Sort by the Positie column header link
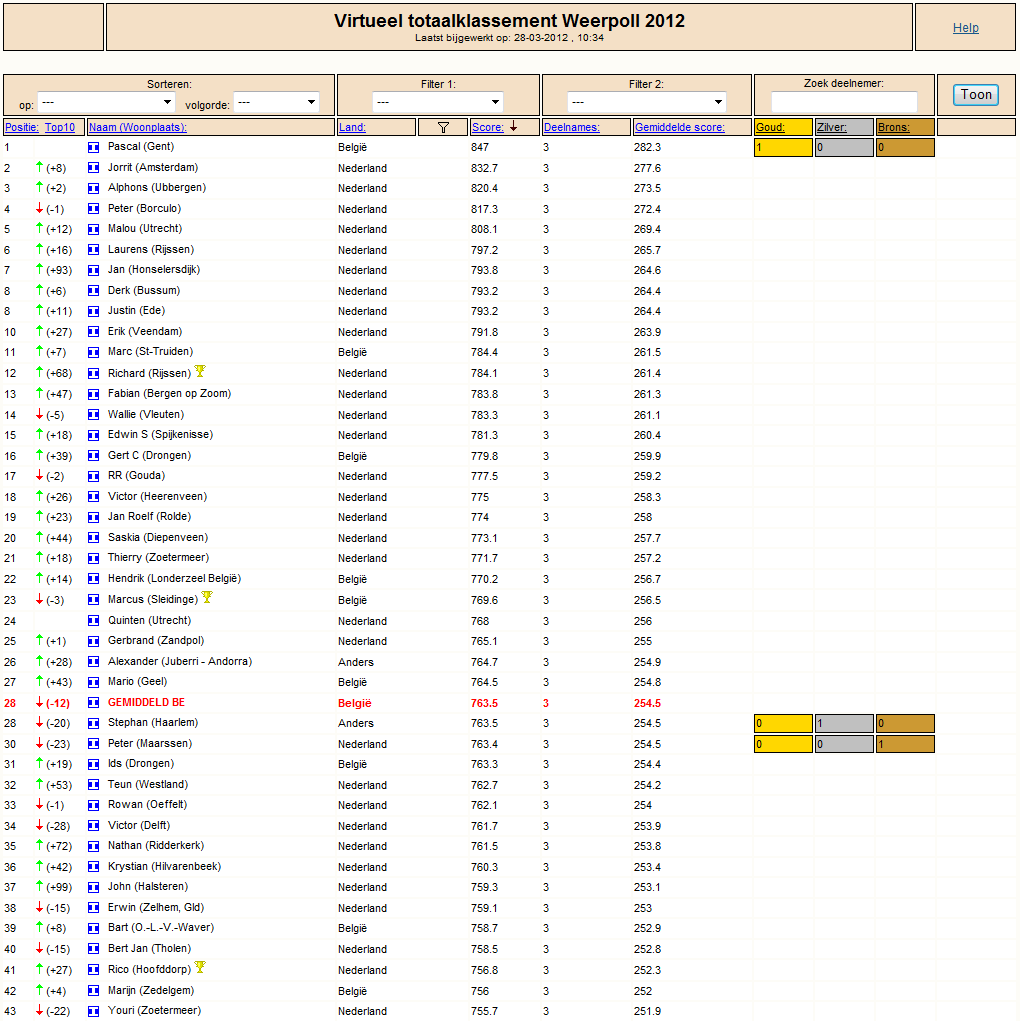The image size is (1020, 1021). [x=21, y=128]
